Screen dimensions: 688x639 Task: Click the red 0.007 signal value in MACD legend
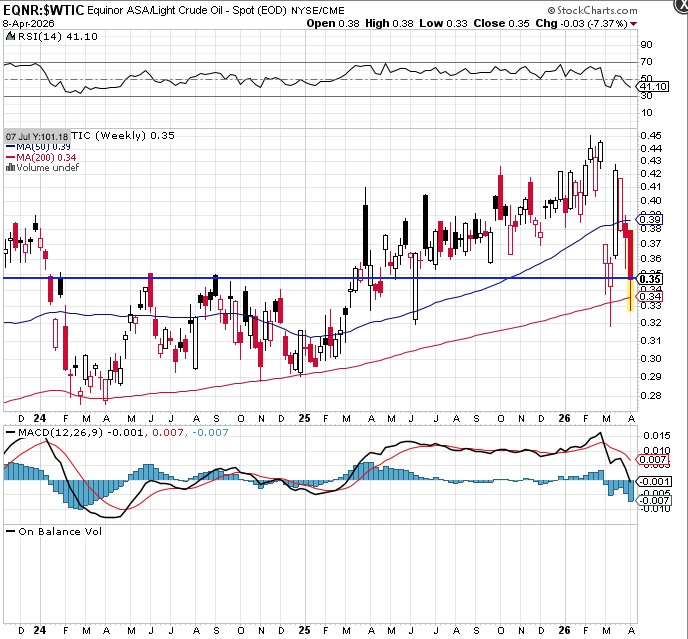[x=167, y=433]
